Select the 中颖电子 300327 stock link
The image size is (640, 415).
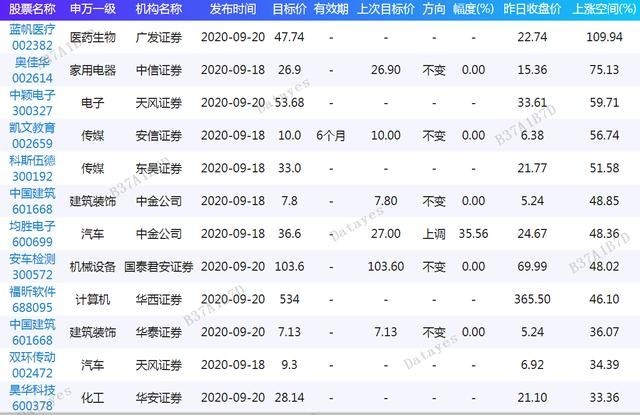31,102
